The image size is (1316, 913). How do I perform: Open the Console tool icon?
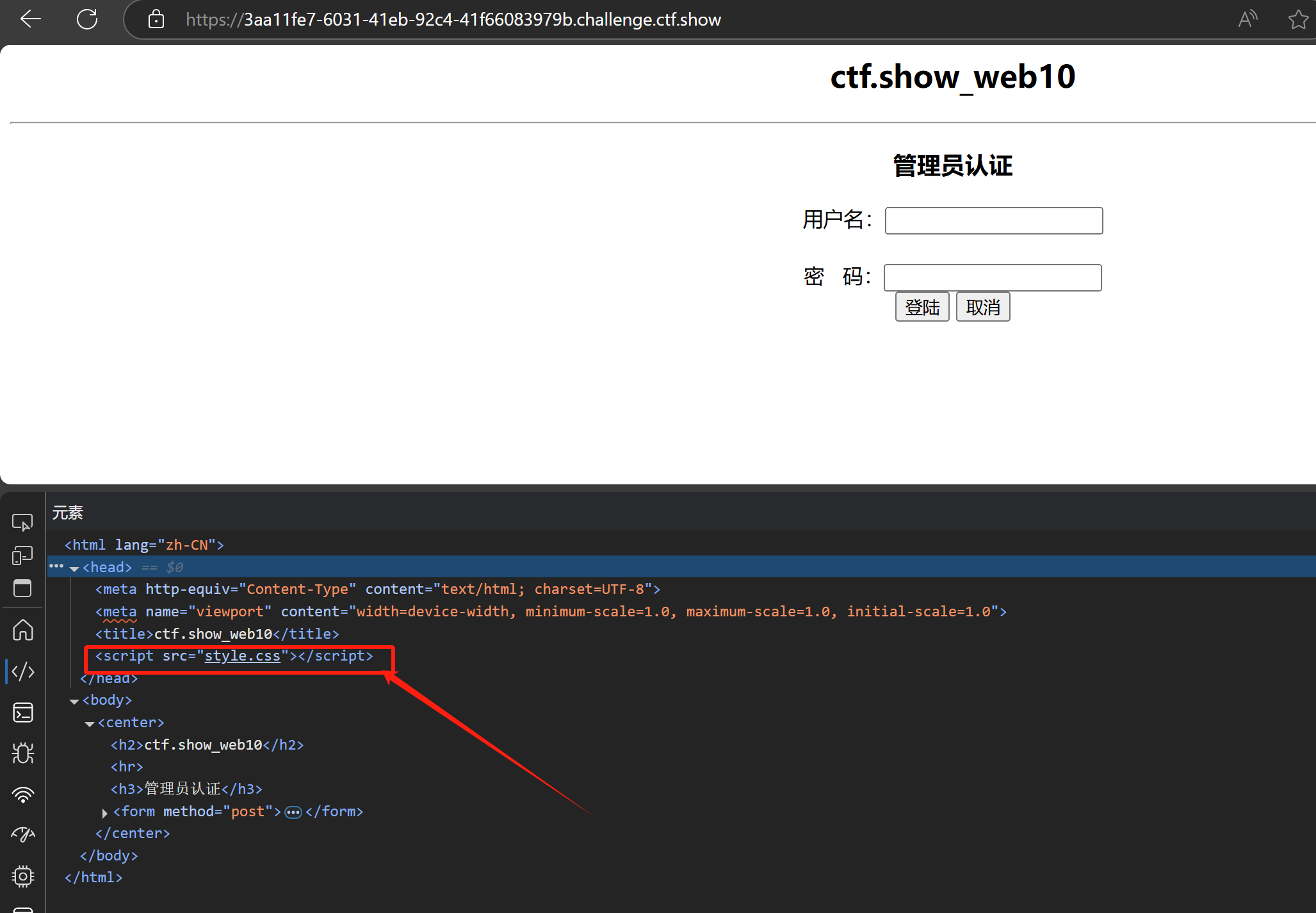(22, 712)
